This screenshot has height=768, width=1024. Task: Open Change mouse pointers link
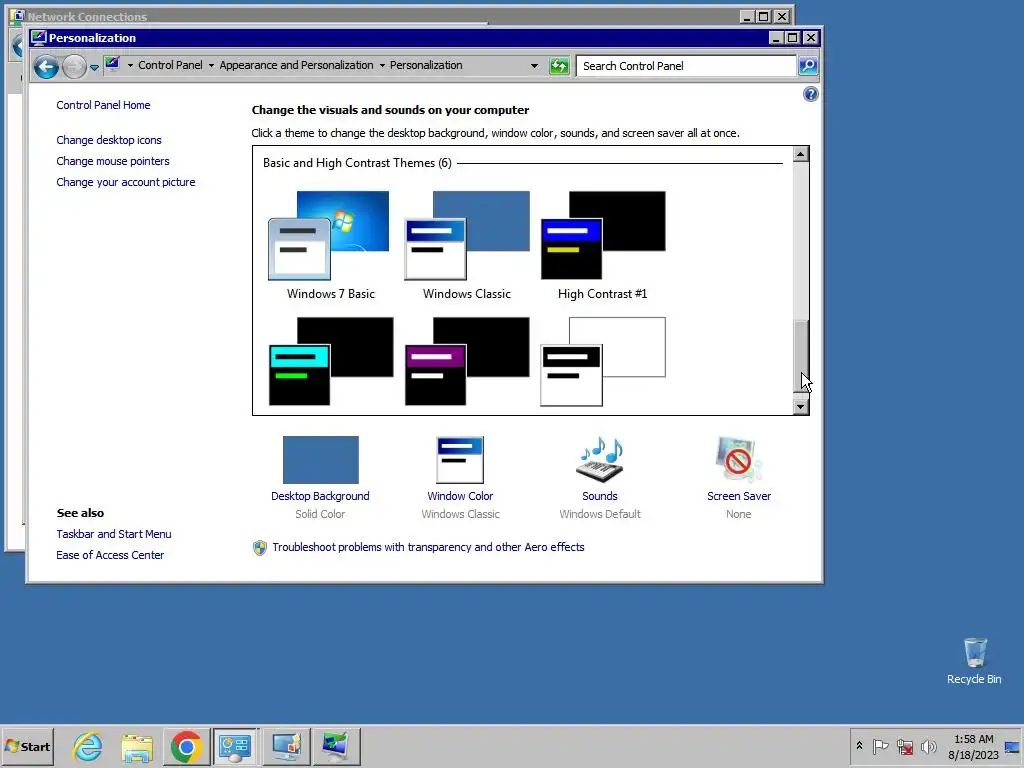pyautogui.click(x=112, y=161)
